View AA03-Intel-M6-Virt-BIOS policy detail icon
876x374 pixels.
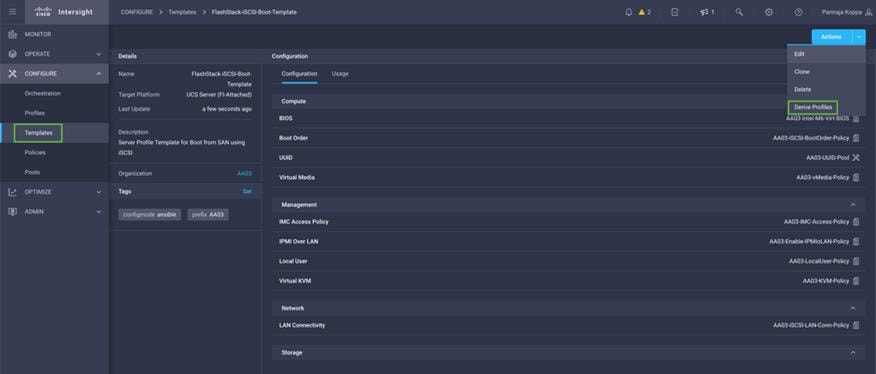pos(855,119)
